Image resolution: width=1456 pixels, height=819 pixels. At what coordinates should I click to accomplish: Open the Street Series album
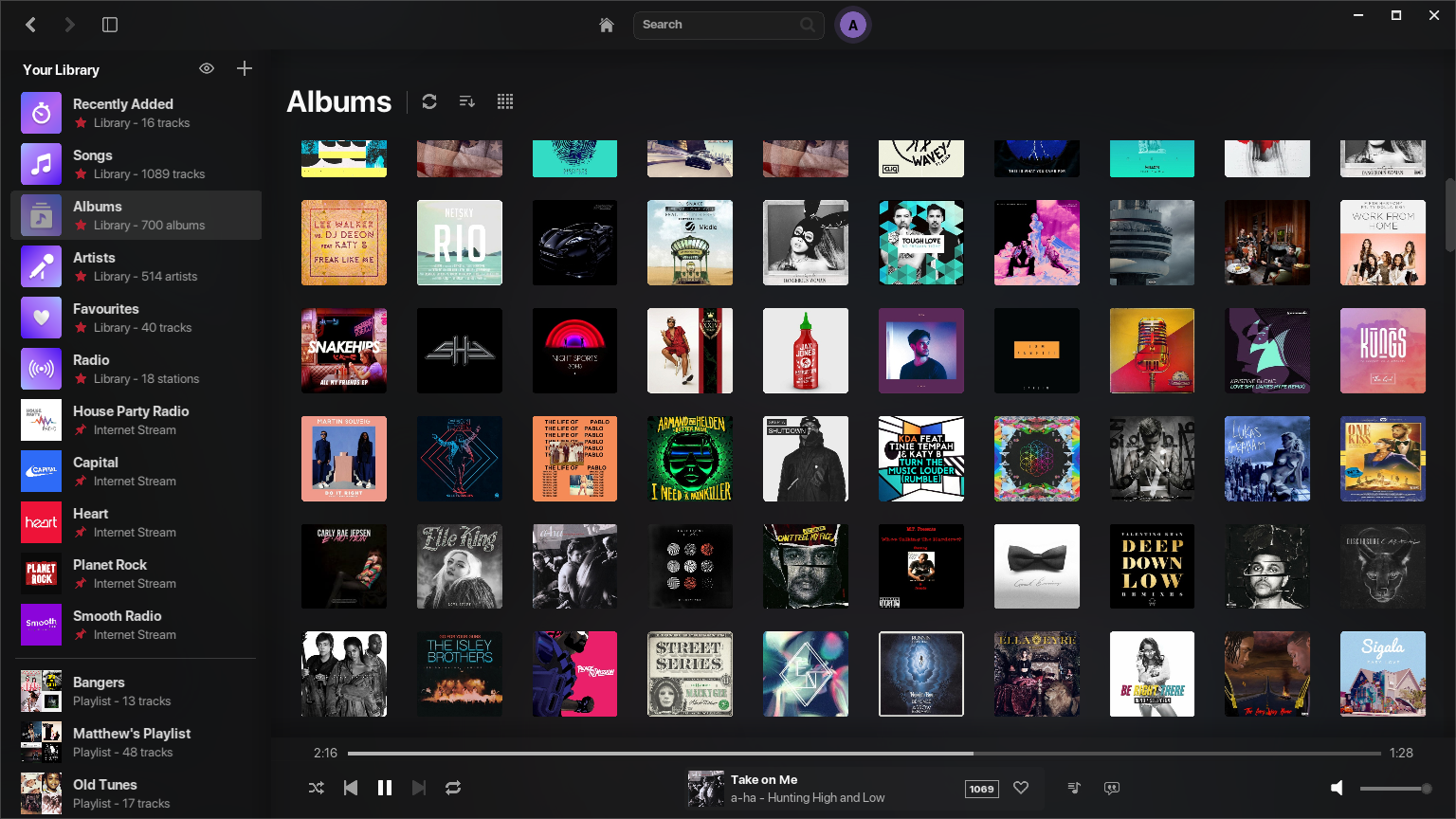pyautogui.click(x=690, y=674)
